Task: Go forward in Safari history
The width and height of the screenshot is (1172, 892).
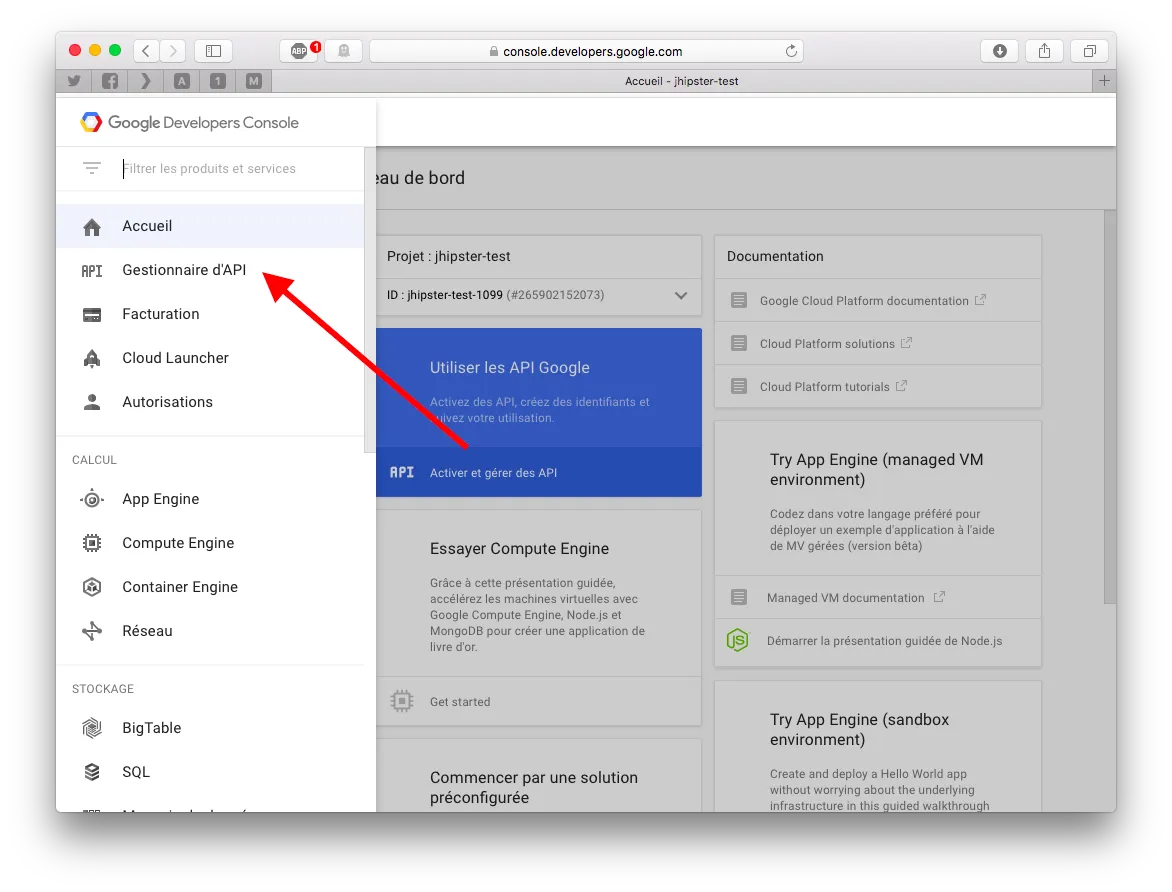Action: pyautogui.click(x=173, y=51)
